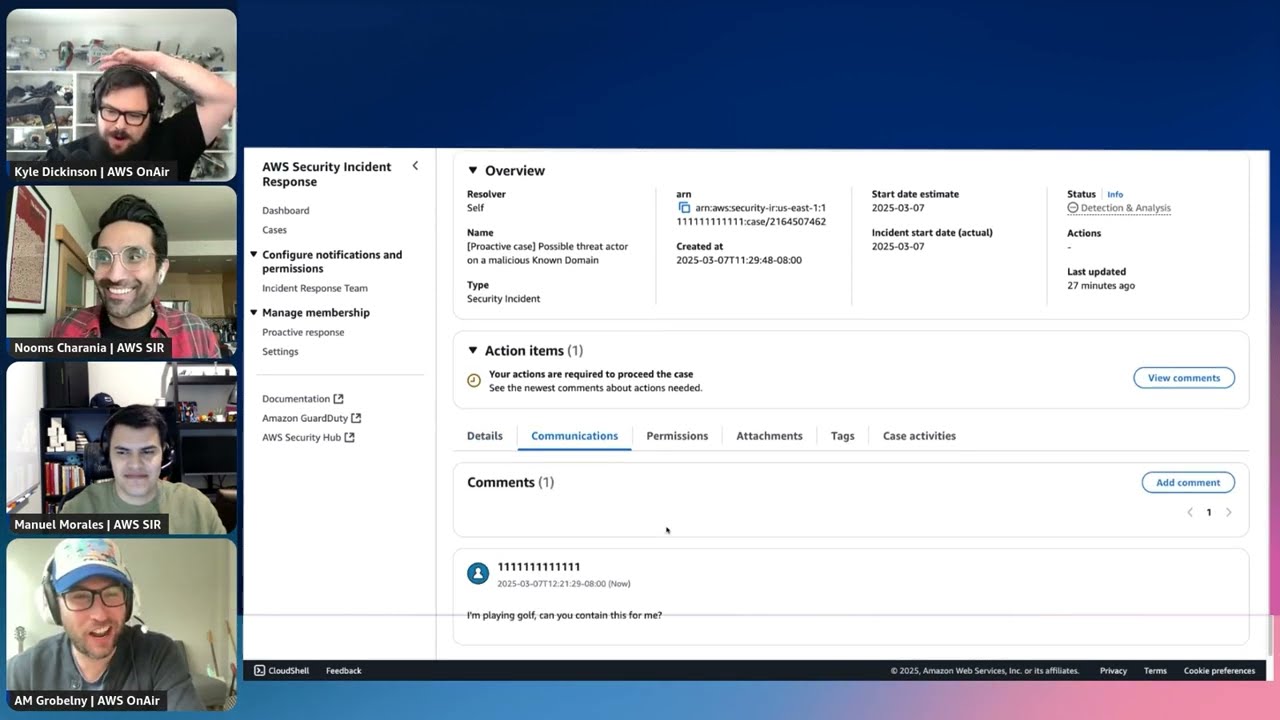The width and height of the screenshot is (1280, 720).
Task: Open the Details tab
Action: [x=485, y=436]
